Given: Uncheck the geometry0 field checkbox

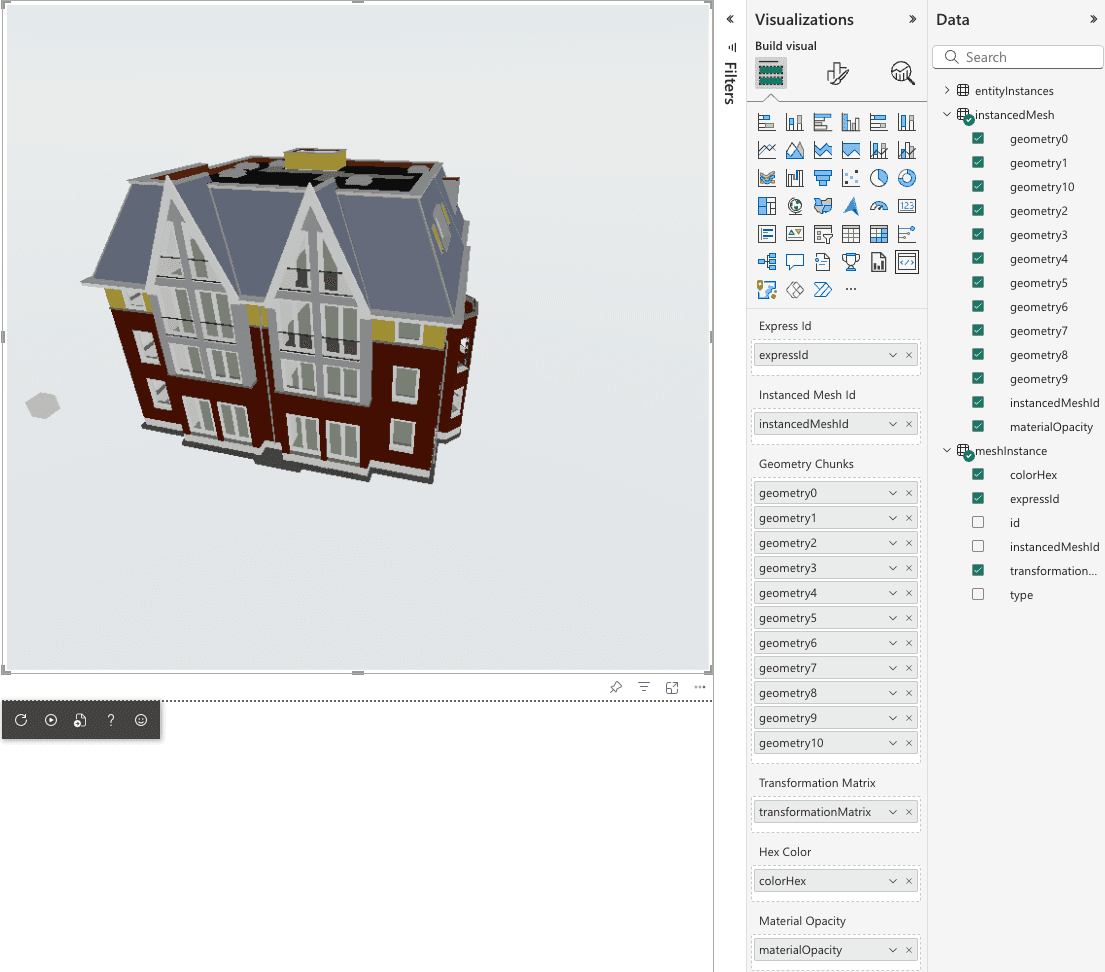Looking at the screenshot, I should (978, 139).
